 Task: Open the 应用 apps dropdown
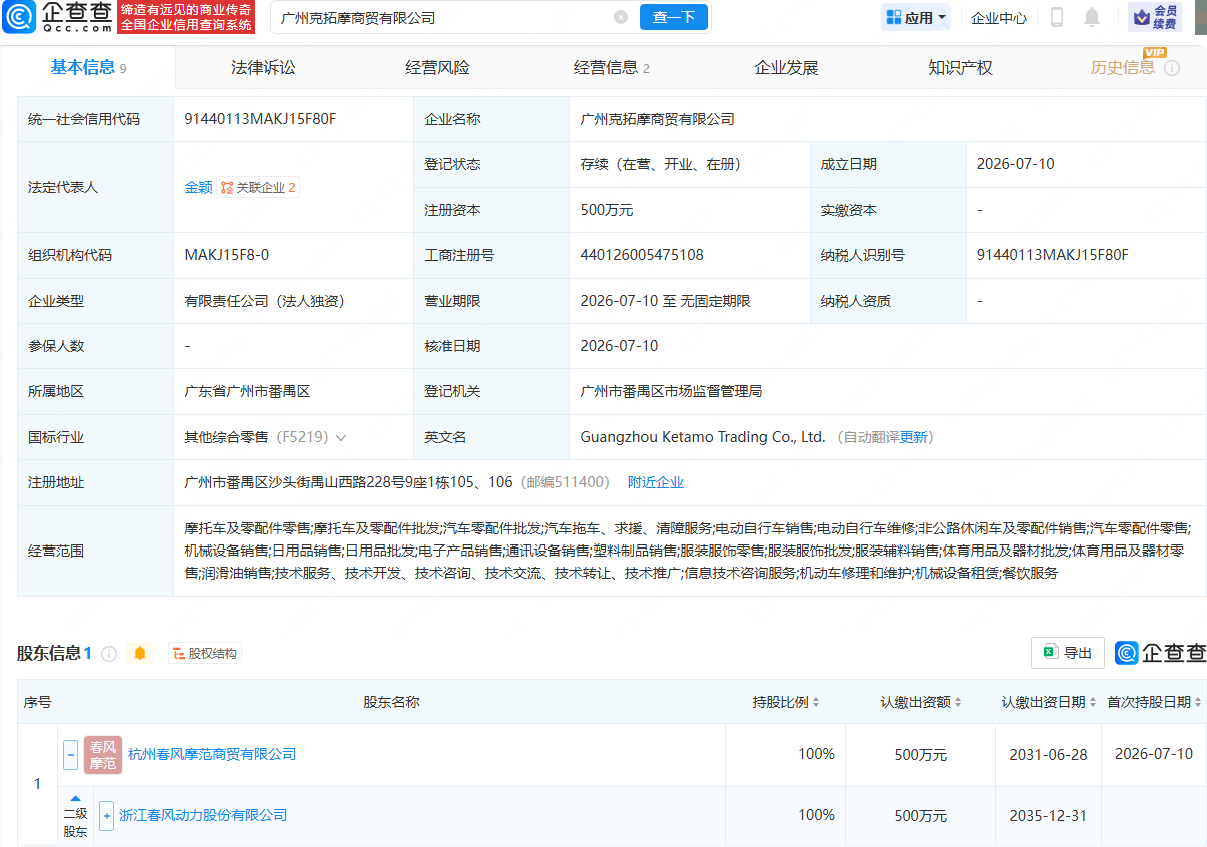tap(915, 17)
